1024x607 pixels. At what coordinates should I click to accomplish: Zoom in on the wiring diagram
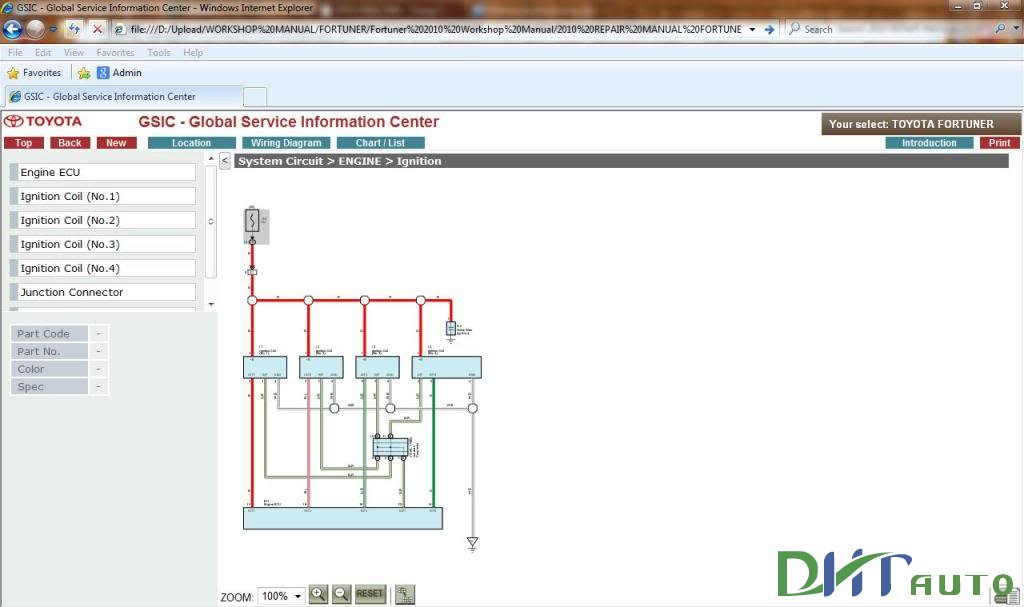[x=318, y=594]
